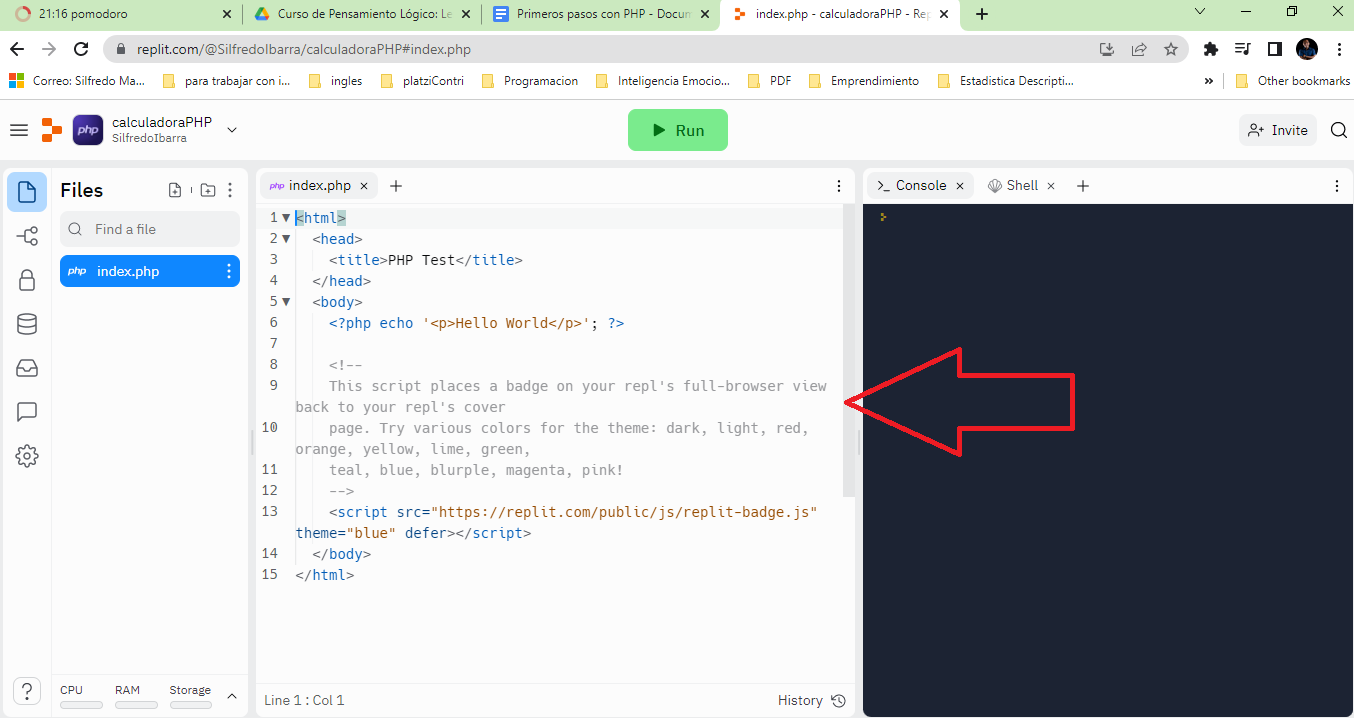Open History at the editor's bottom bar

810,700
